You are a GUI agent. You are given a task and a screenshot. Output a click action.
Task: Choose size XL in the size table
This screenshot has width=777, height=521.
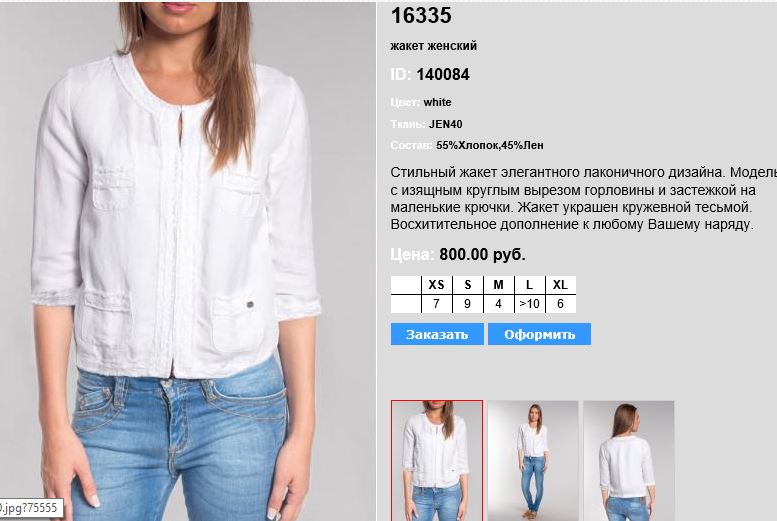tap(560, 285)
